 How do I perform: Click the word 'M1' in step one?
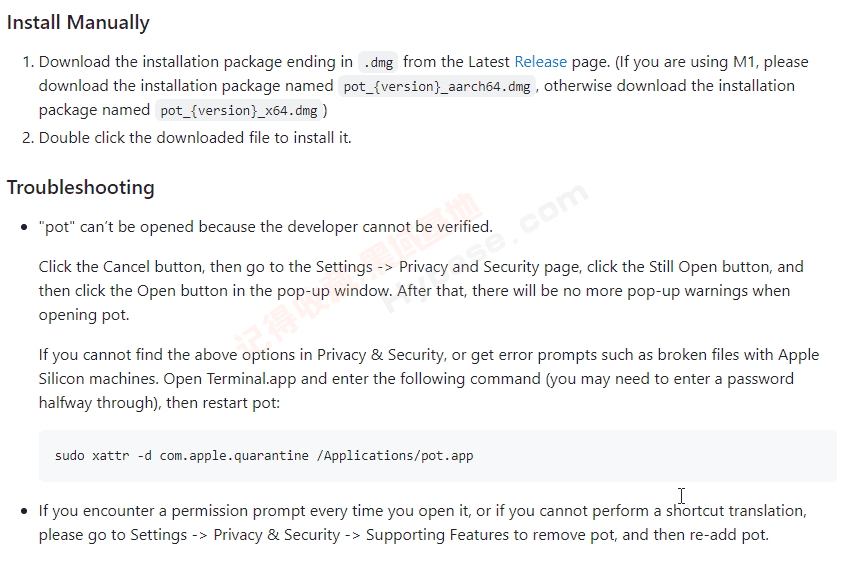(744, 62)
